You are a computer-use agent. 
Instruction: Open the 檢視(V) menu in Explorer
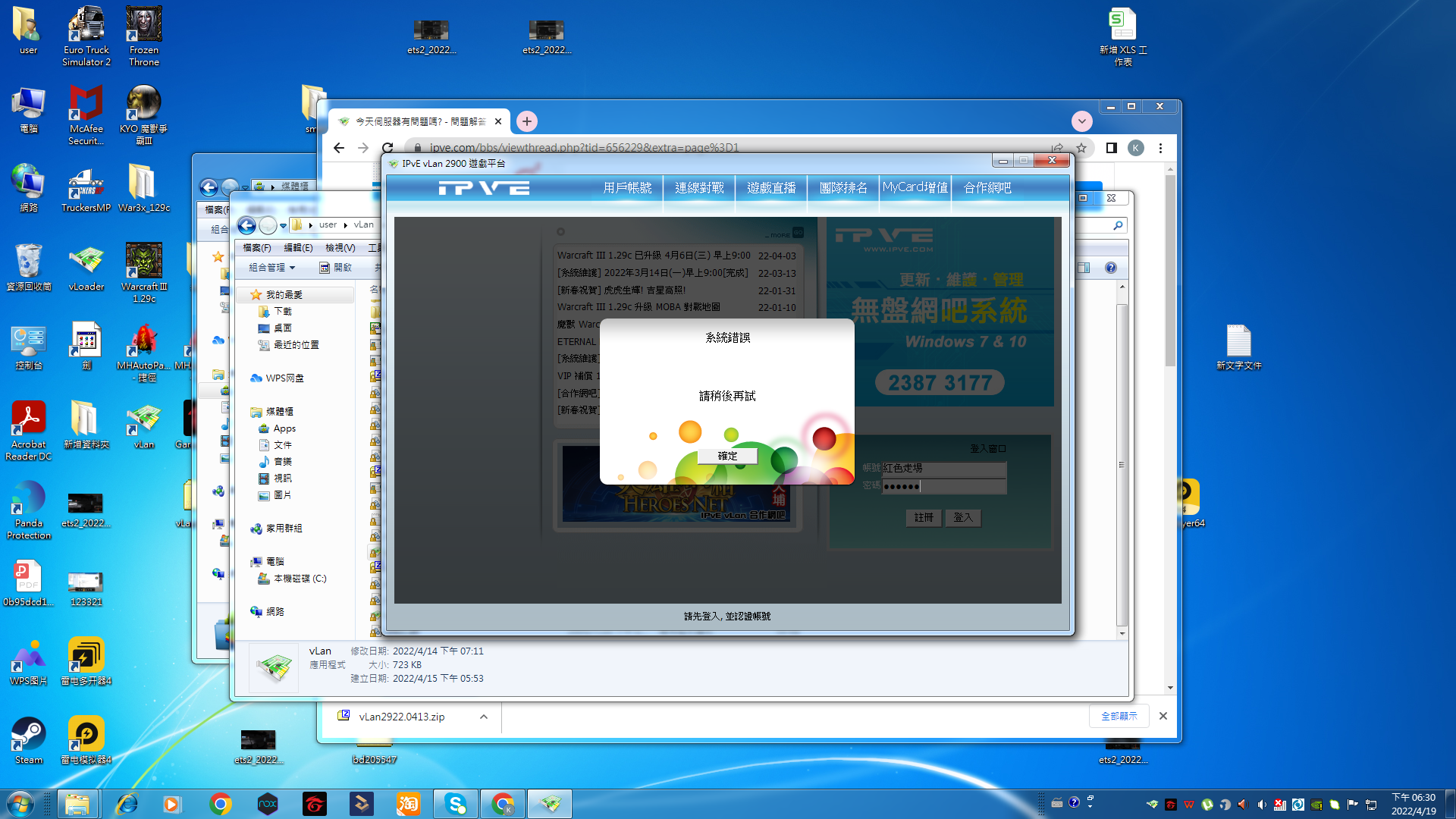[x=340, y=248]
